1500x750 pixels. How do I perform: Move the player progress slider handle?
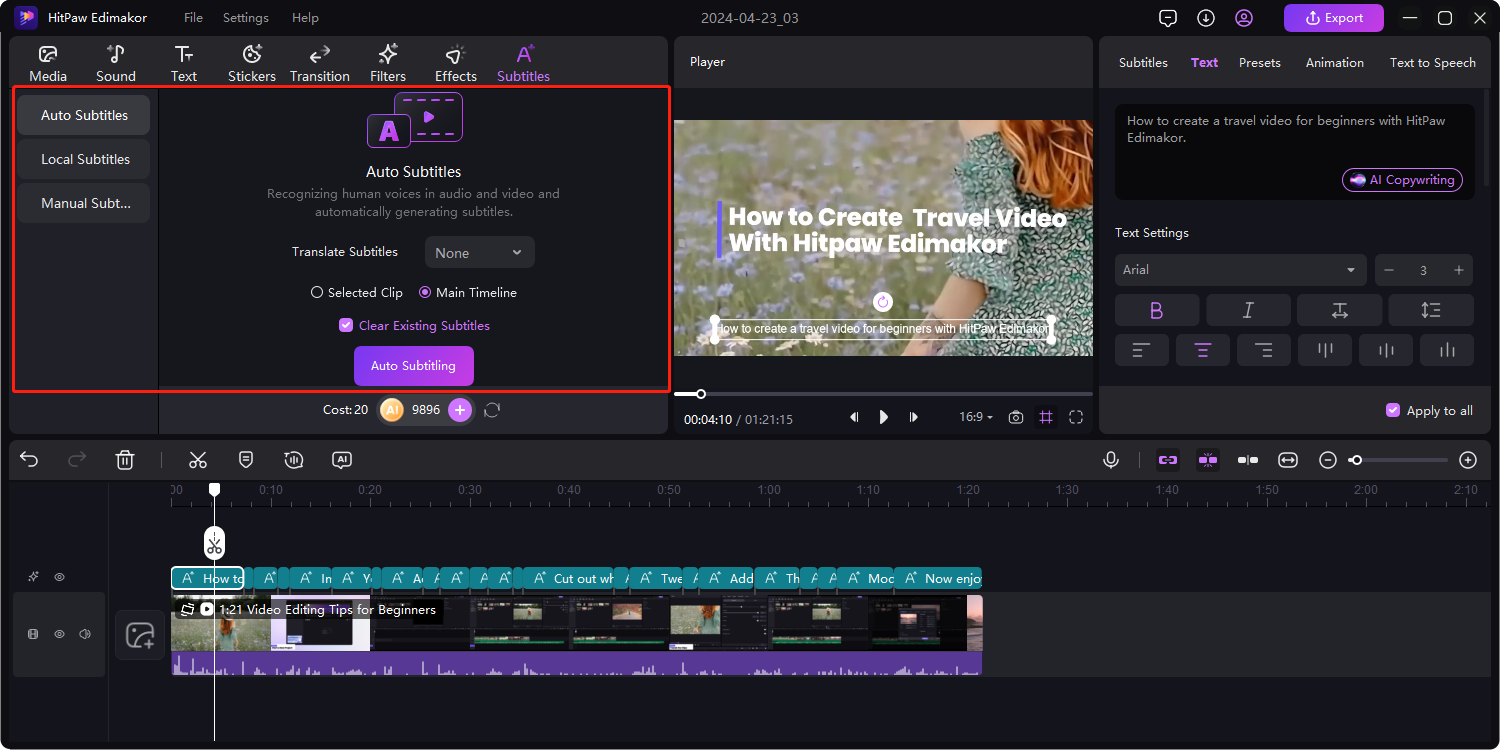pos(701,394)
